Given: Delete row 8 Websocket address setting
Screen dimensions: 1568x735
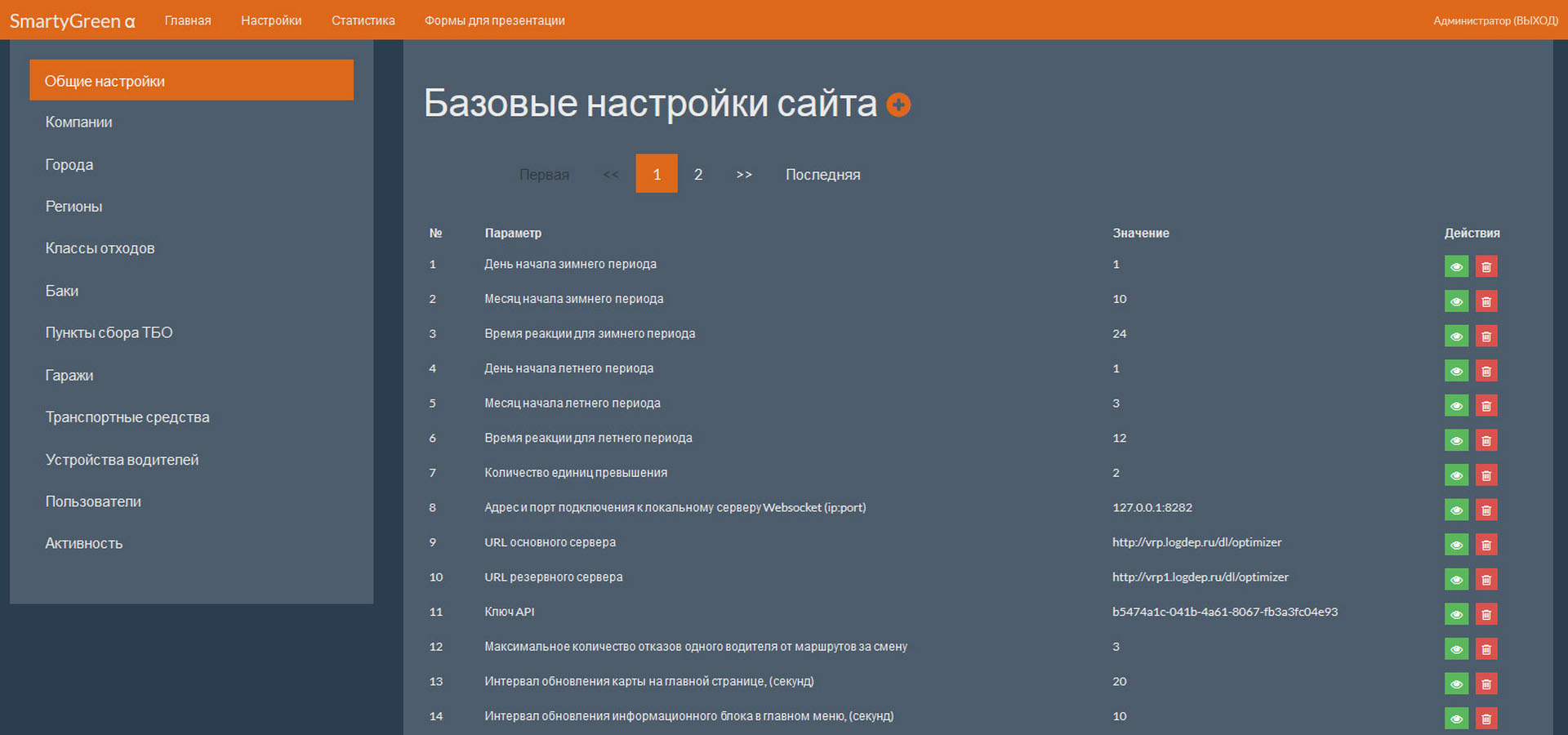Looking at the screenshot, I should pyautogui.click(x=1486, y=510).
